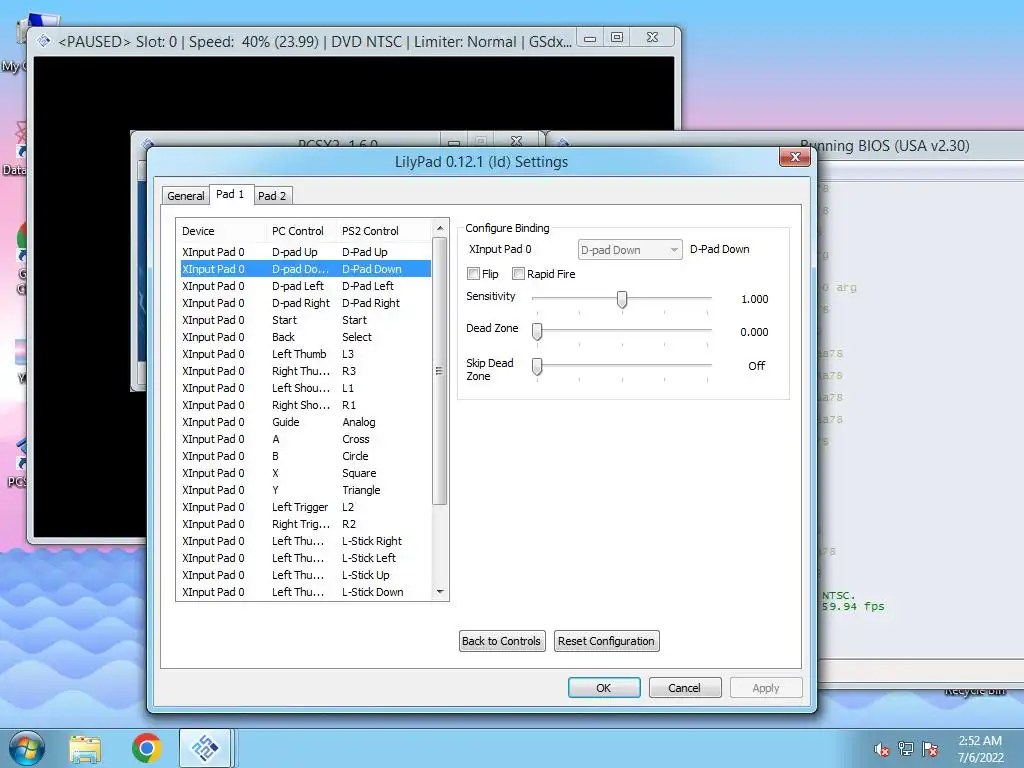The height and width of the screenshot is (768, 1024).
Task: Click the Back to Controls button
Action: click(502, 641)
